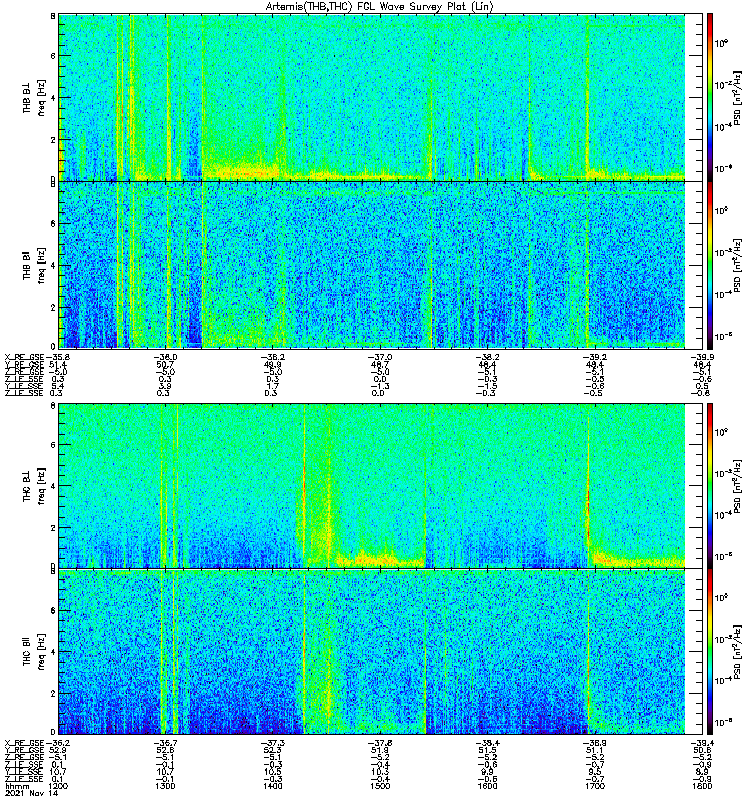Click the color bar beside THB B⊥ panel

point(710,97)
